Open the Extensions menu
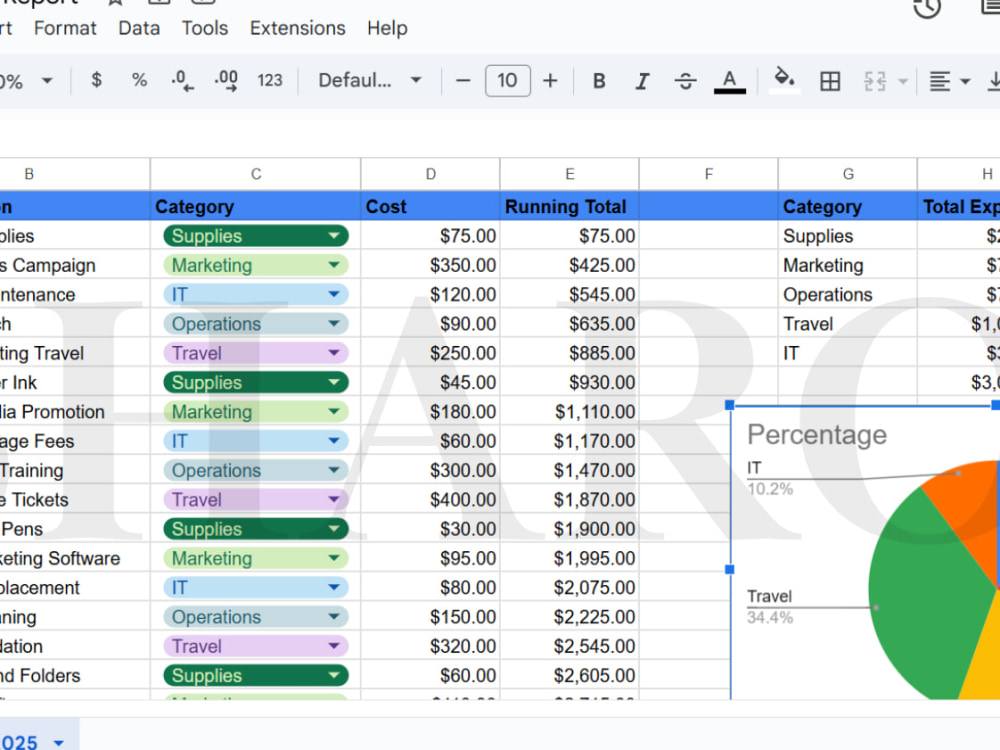Image resolution: width=1000 pixels, height=750 pixels. pos(297,28)
